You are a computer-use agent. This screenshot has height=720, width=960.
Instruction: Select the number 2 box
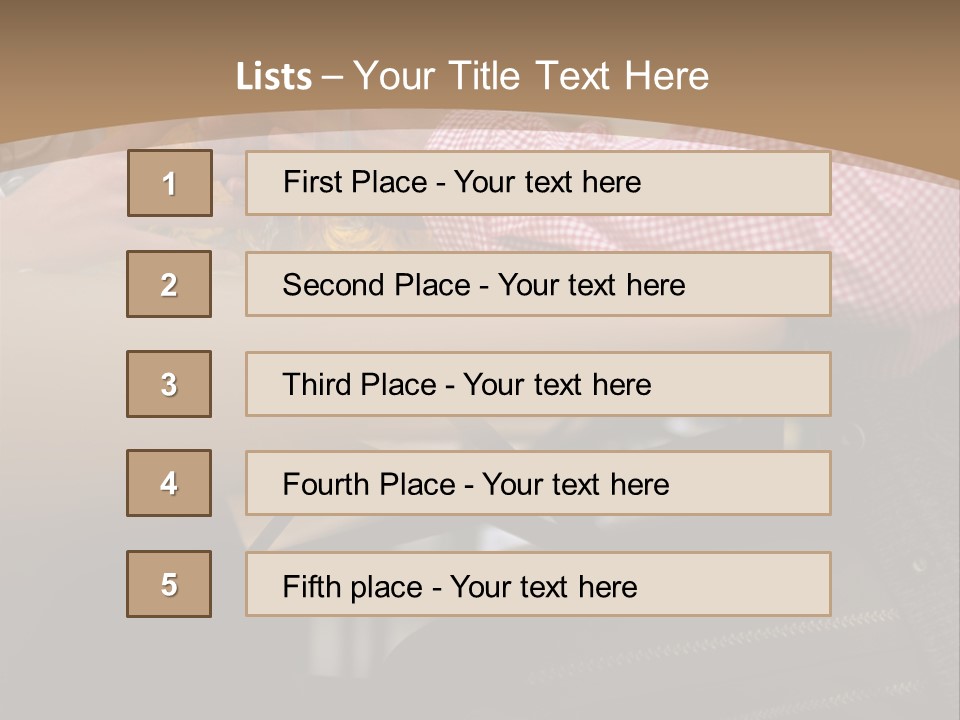click(x=169, y=284)
